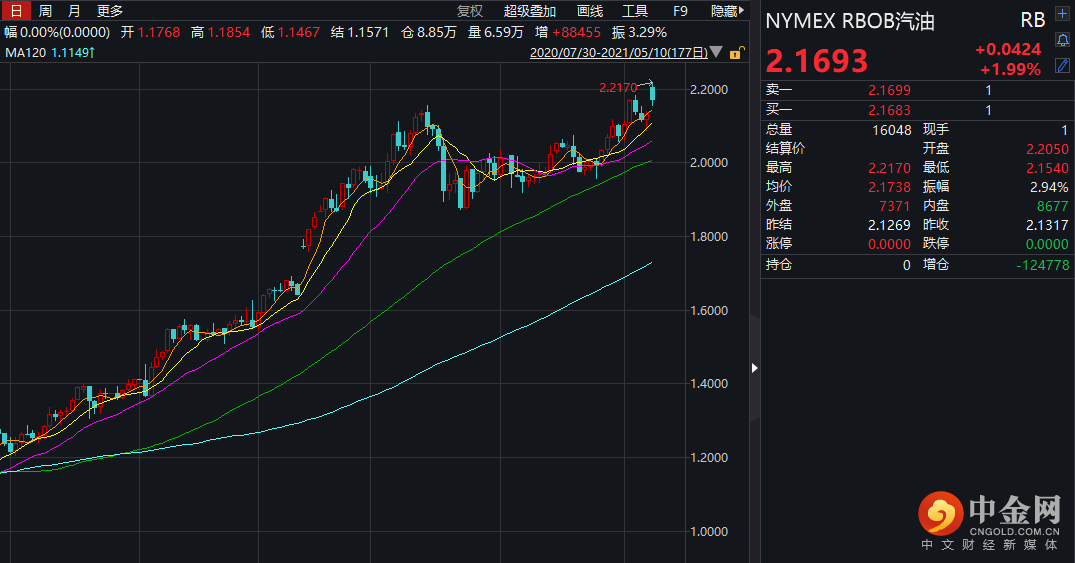The width and height of the screenshot is (1075, 563).
Task: Collapse the right quote panel arrow
Action: pos(754,368)
